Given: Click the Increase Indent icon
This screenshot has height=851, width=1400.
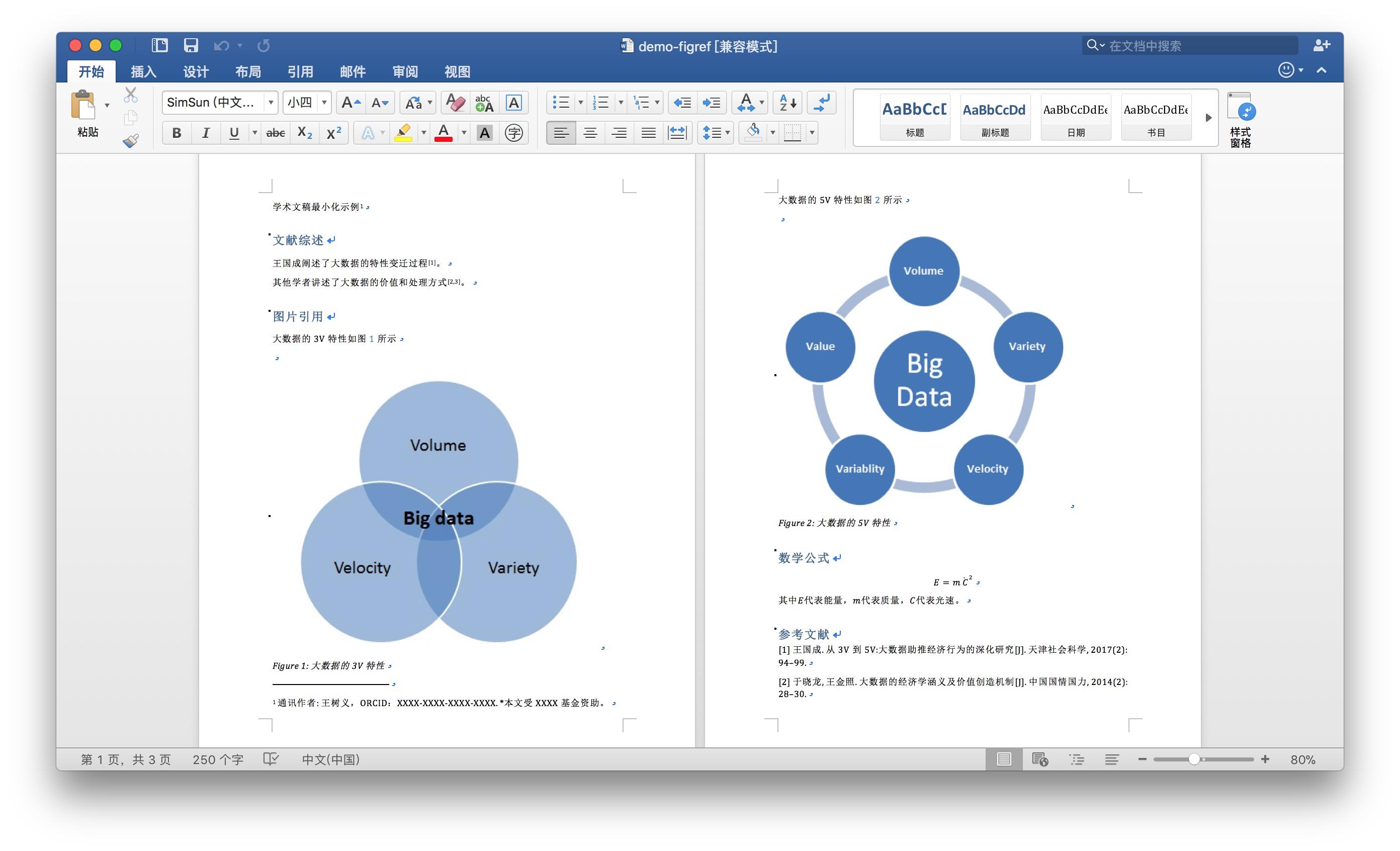Looking at the screenshot, I should tap(711, 103).
